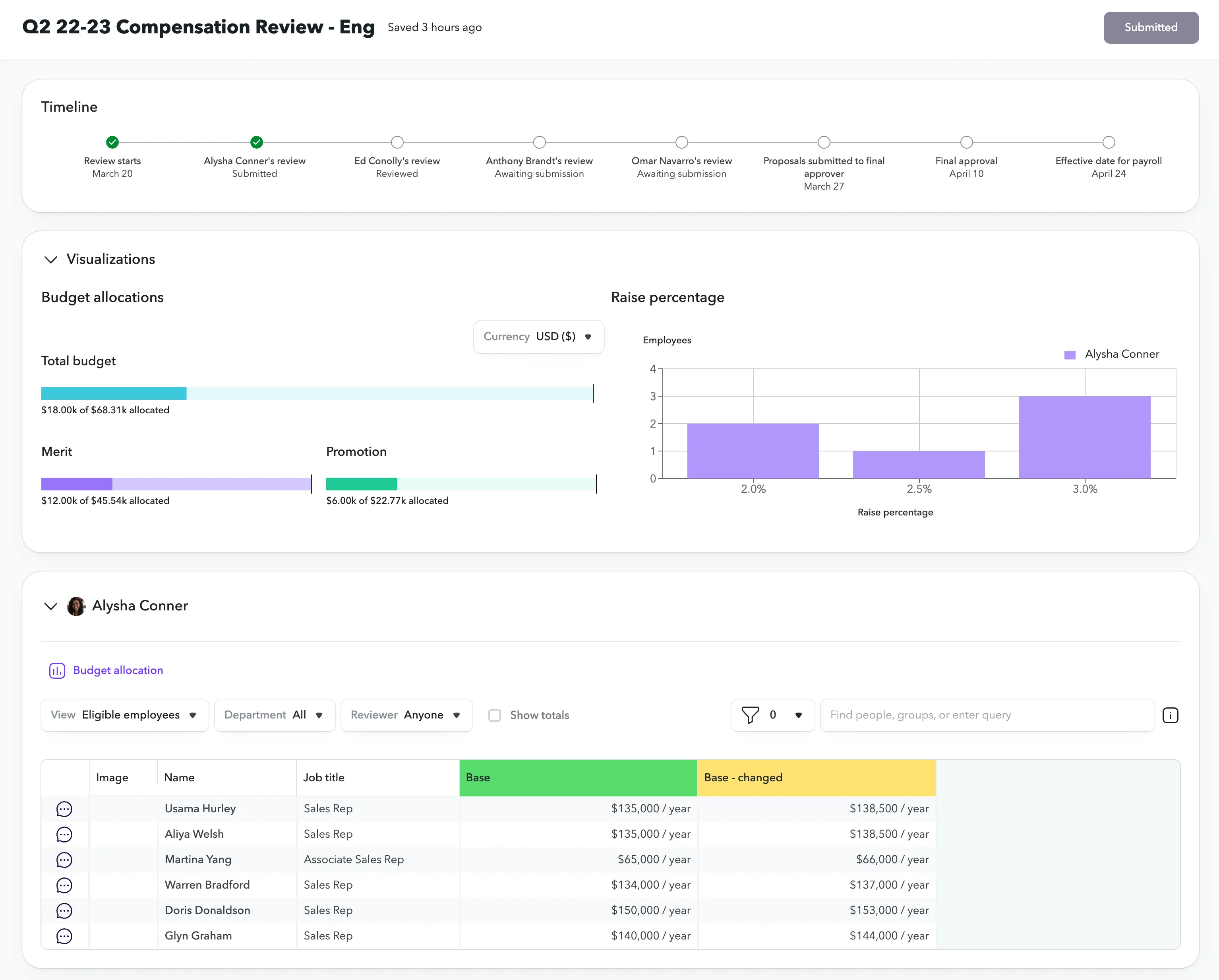This screenshot has height=980, width=1219.
Task: Click the filter funnel icon
Action: (x=750, y=715)
